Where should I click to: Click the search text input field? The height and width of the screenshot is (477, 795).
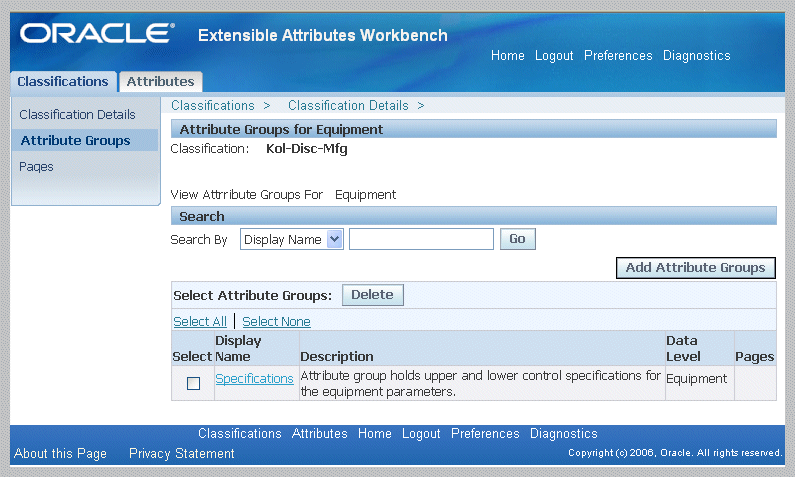[x=421, y=239]
